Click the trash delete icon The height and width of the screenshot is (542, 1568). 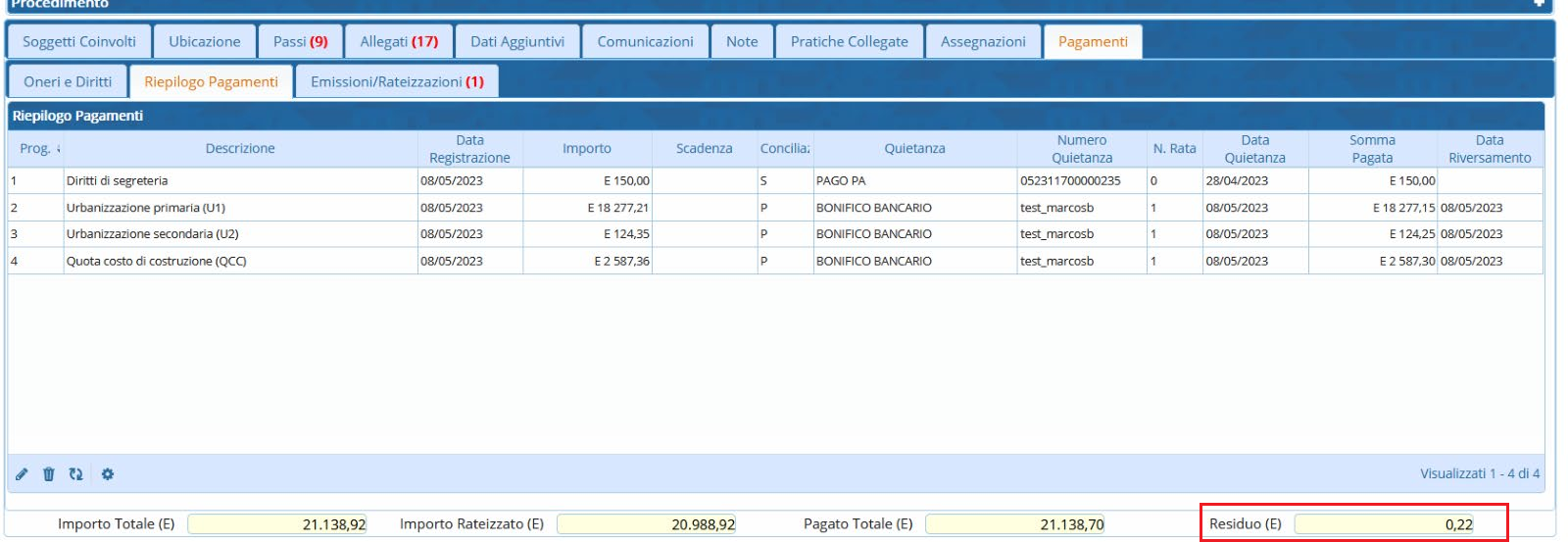[x=48, y=474]
